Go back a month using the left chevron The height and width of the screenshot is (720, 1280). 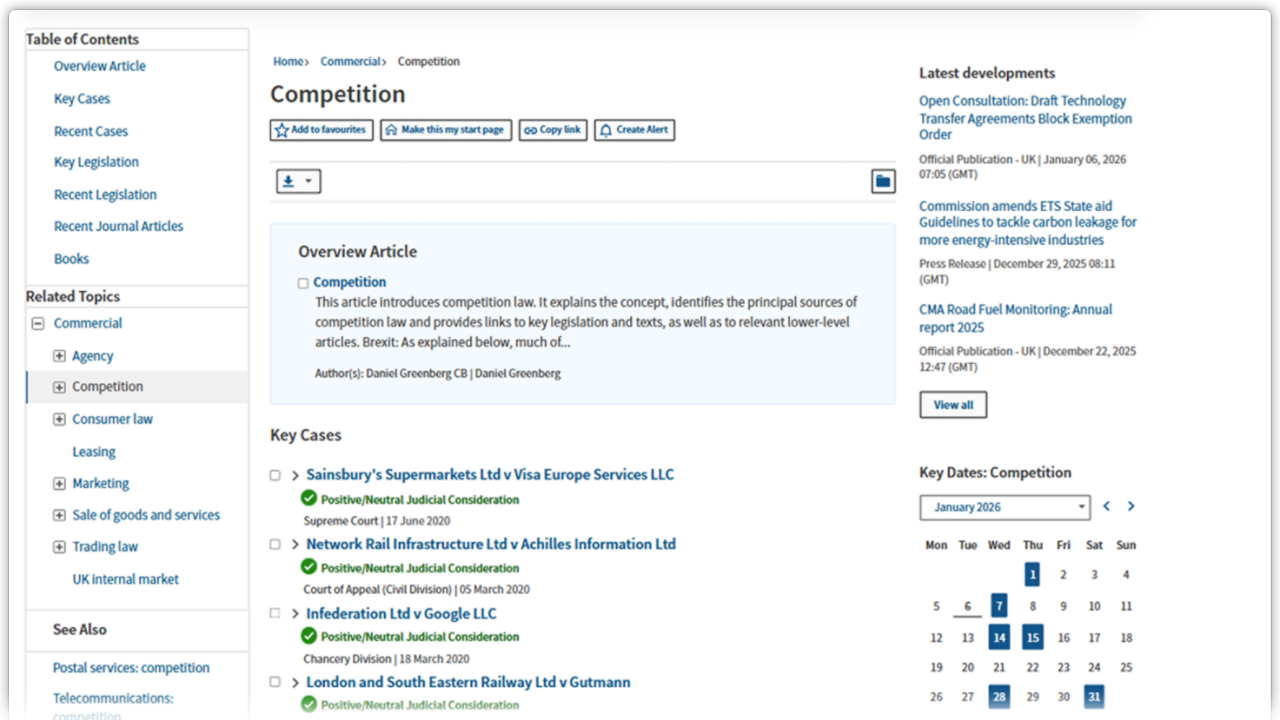[1106, 507]
